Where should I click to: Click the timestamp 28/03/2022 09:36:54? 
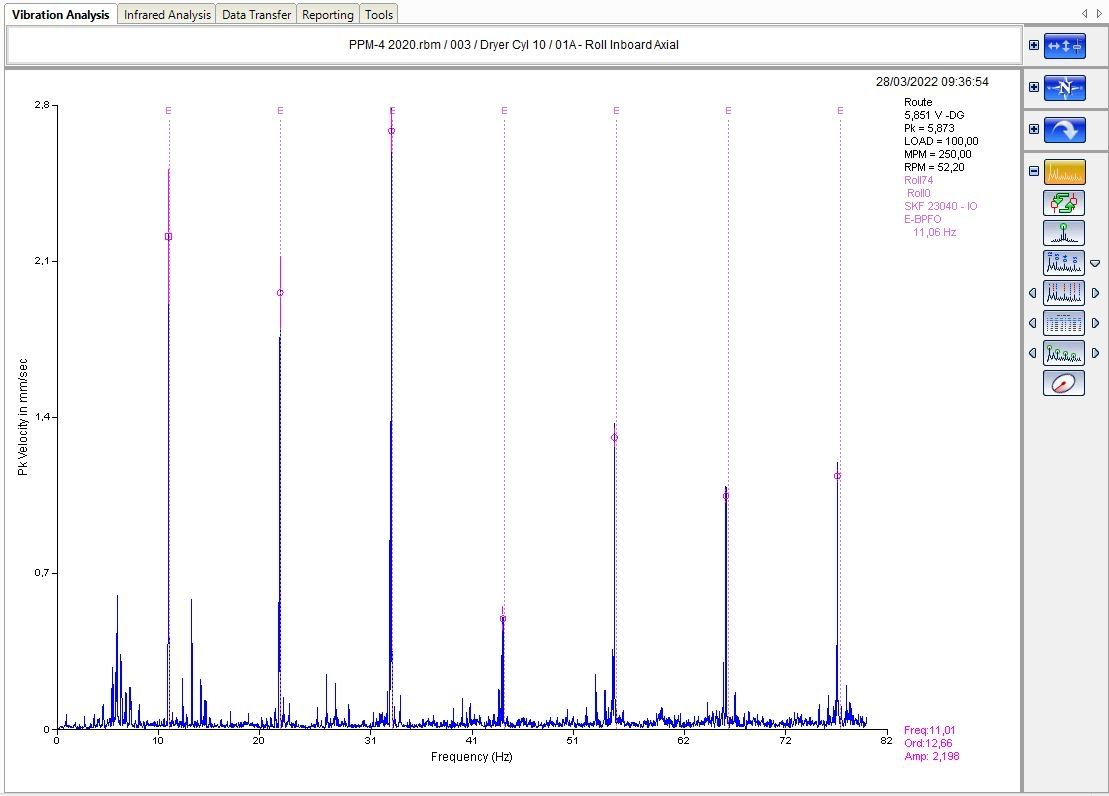tap(932, 82)
